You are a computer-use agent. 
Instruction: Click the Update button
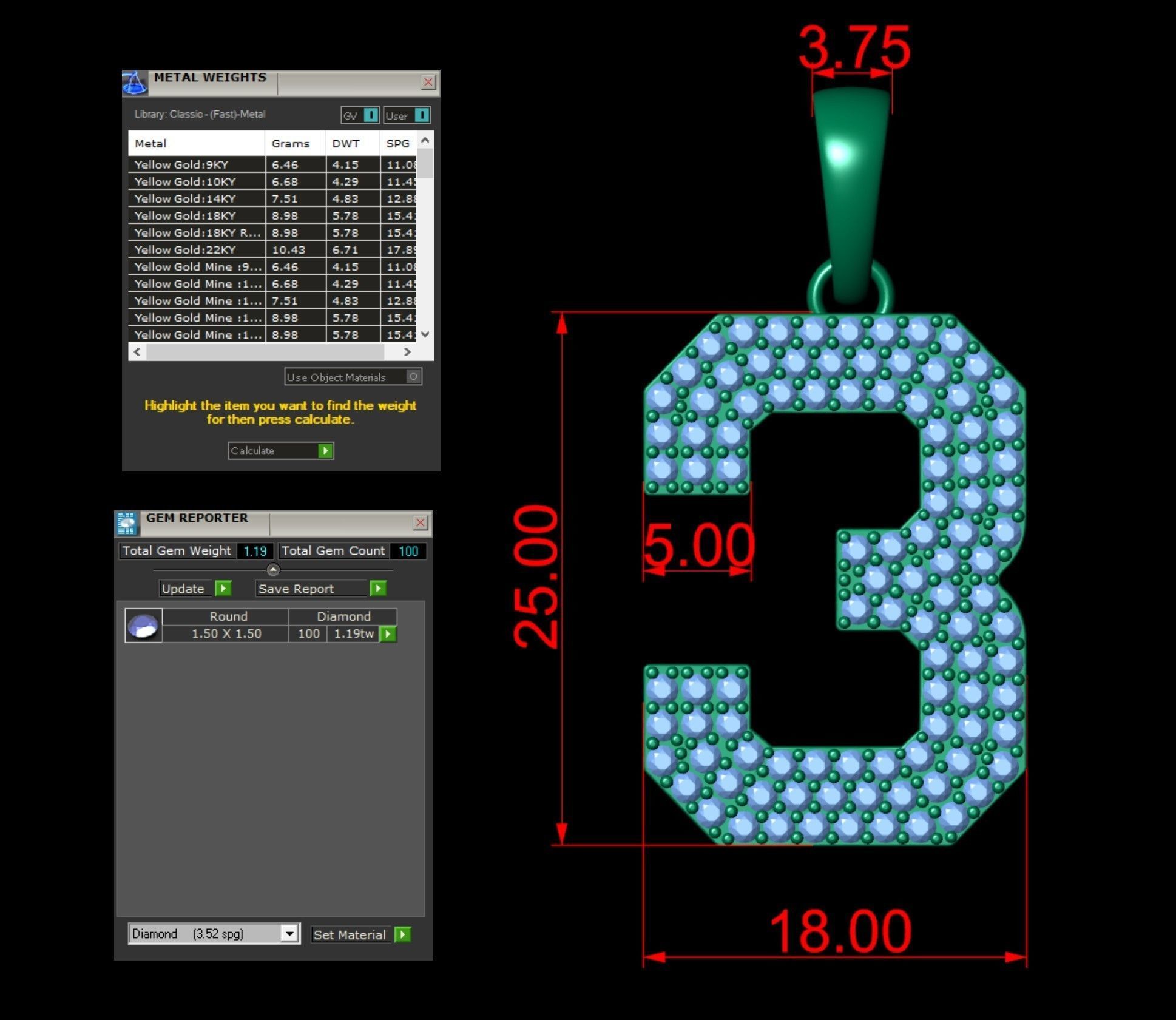click(195, 589)
